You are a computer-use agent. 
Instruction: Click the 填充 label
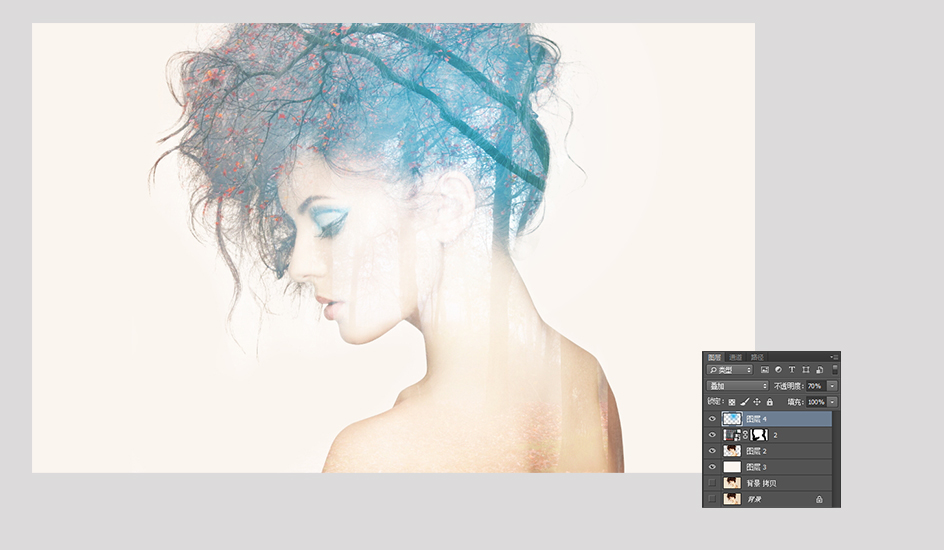tap(795, 402)
